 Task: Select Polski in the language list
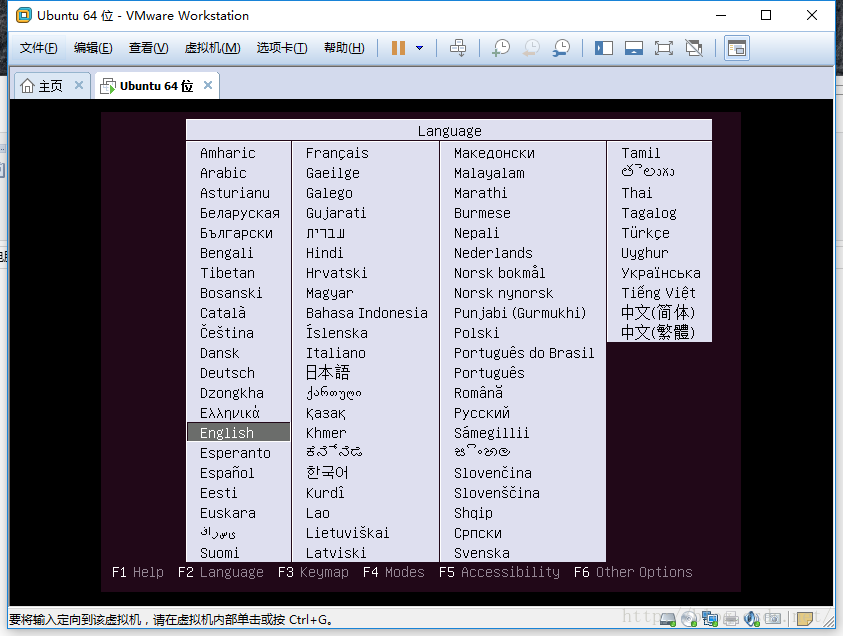pyautogui.click(x=476, y=333)
